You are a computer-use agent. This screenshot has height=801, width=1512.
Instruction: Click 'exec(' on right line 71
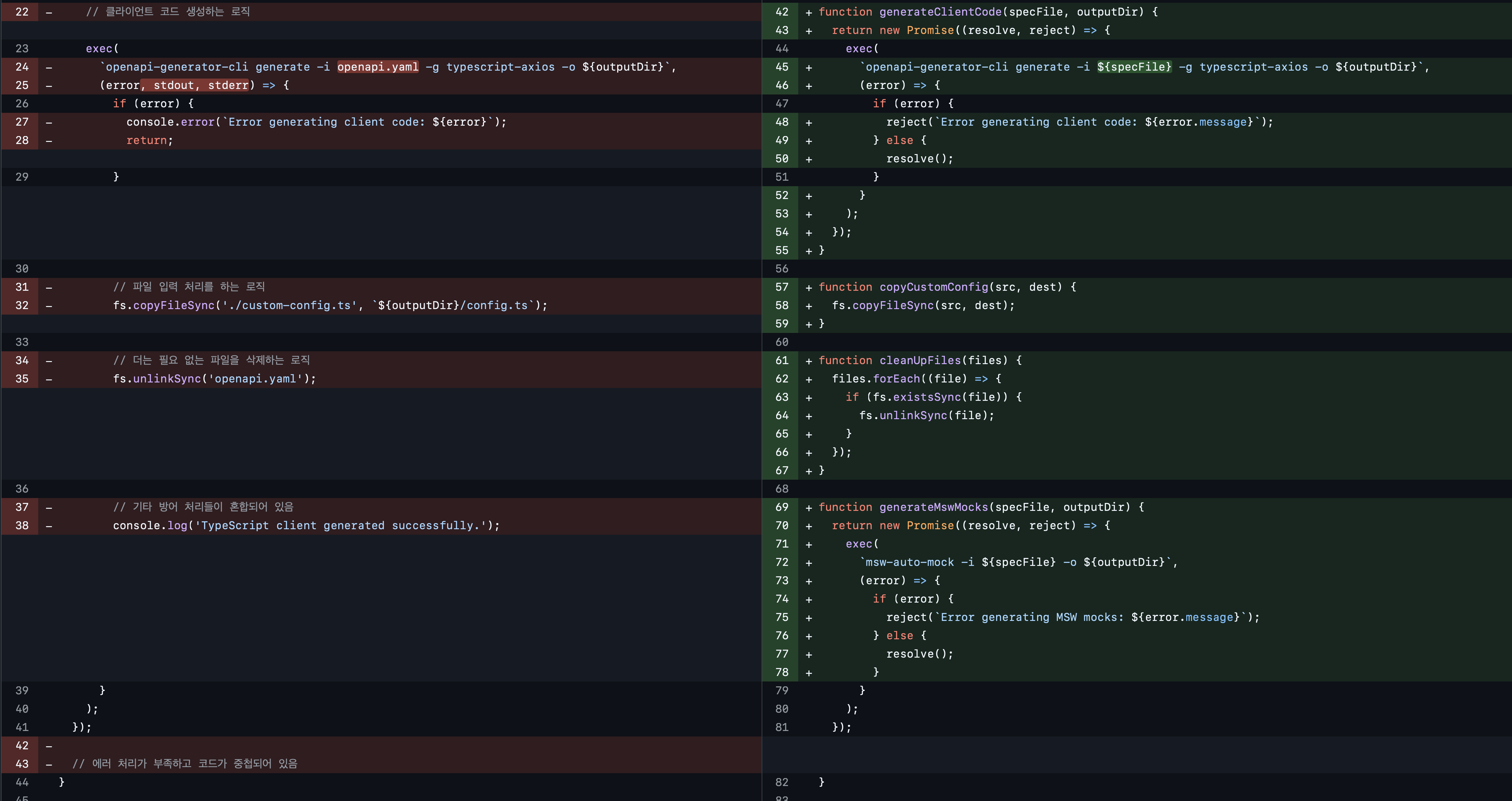pyautogui.click(x=862, y=544)
